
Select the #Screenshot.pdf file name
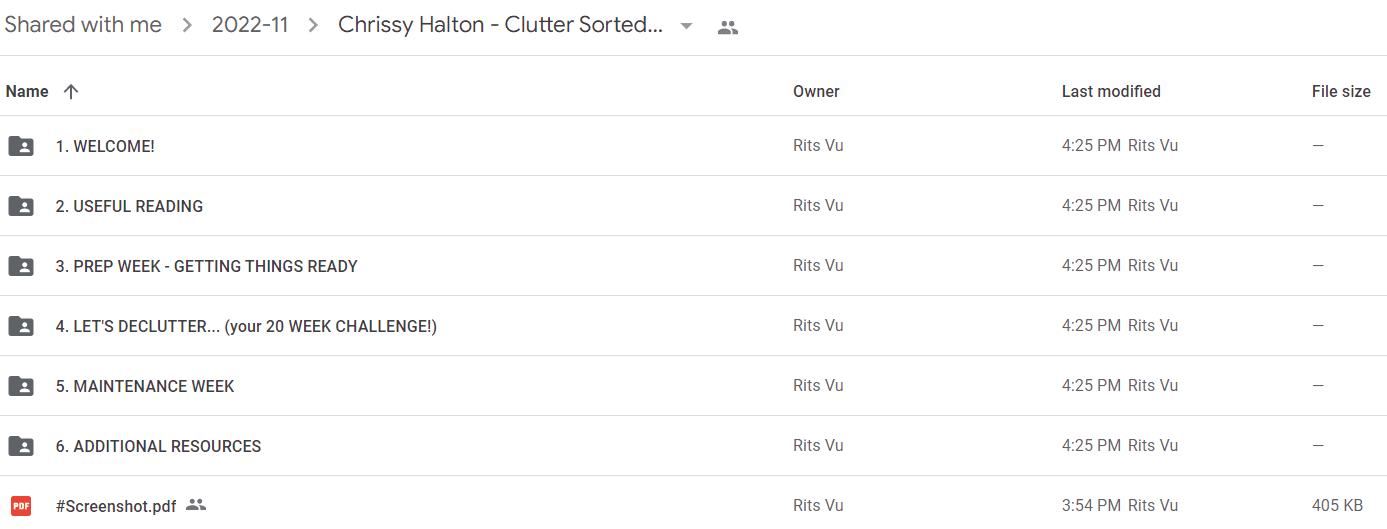click(116, 506)
